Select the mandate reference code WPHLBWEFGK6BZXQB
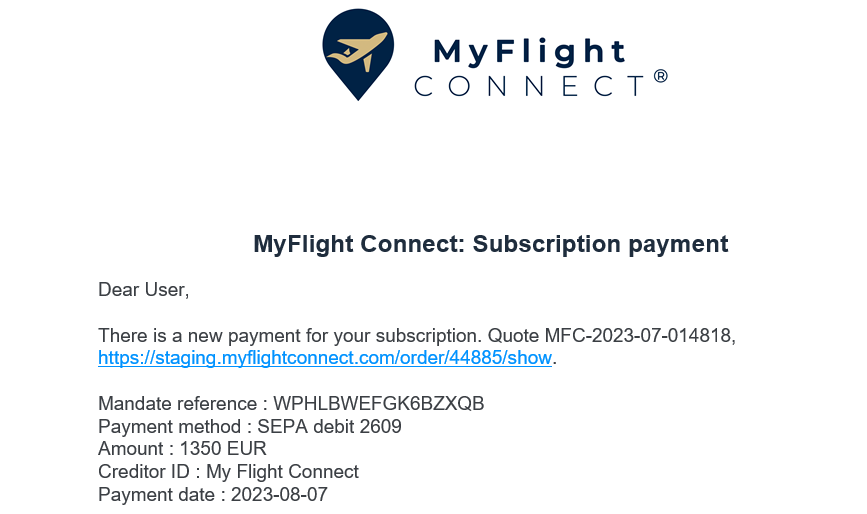This screenshot has height=514, width=867. 379,403
